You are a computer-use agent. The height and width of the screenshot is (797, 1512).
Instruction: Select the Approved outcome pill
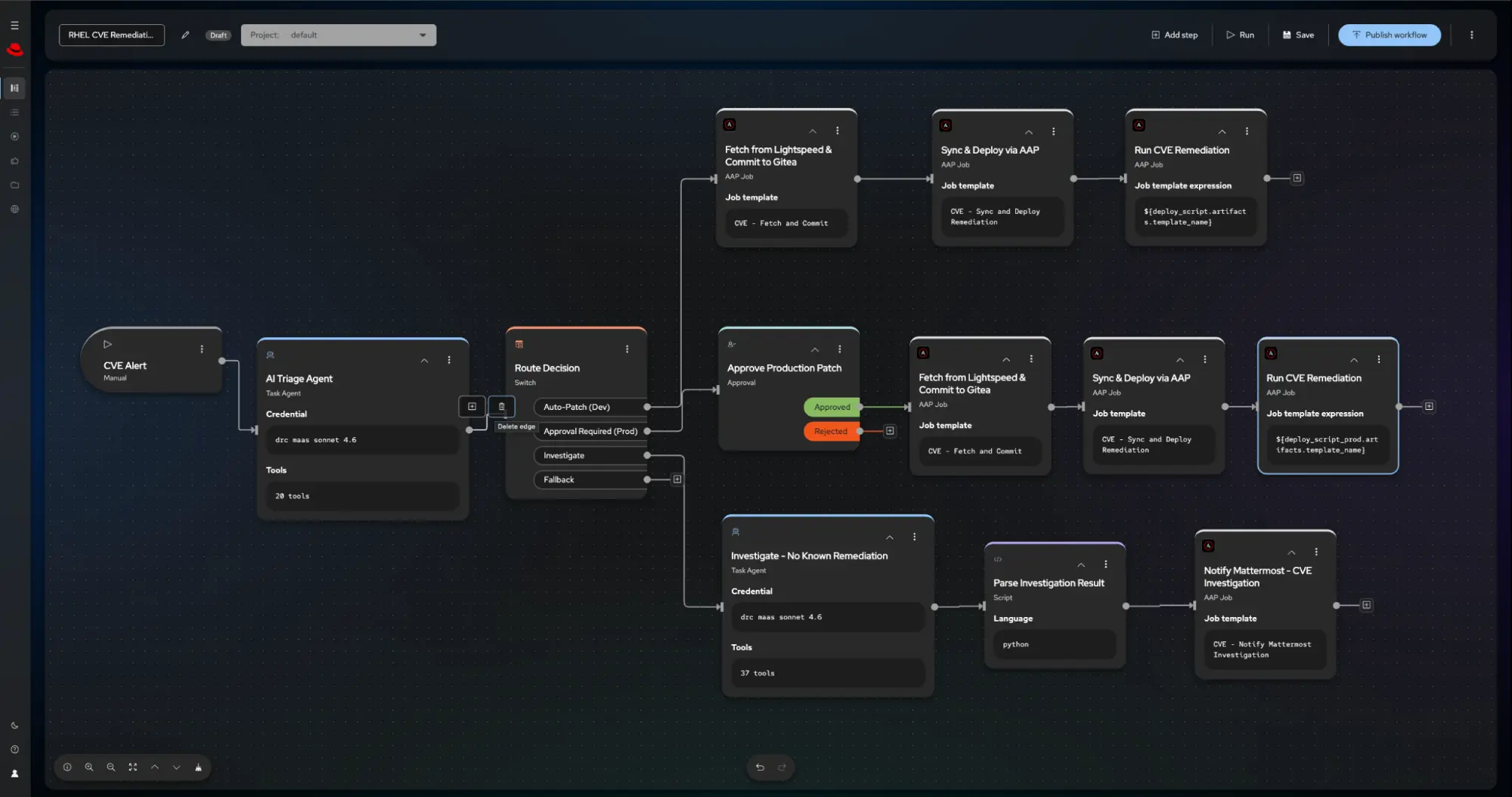click(x=832, y=407)
